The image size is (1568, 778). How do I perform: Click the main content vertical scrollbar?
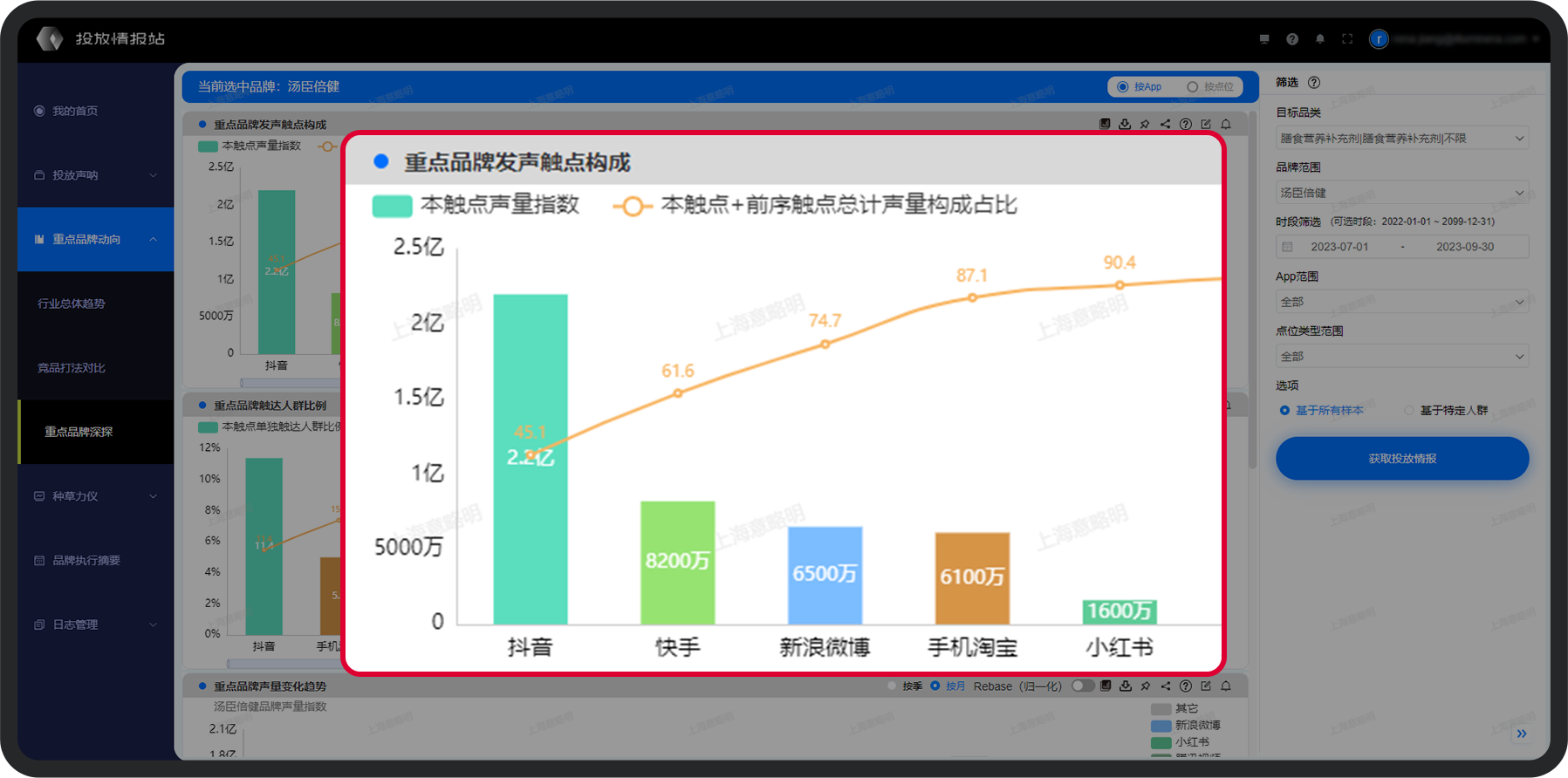(x=1253, y=288)
